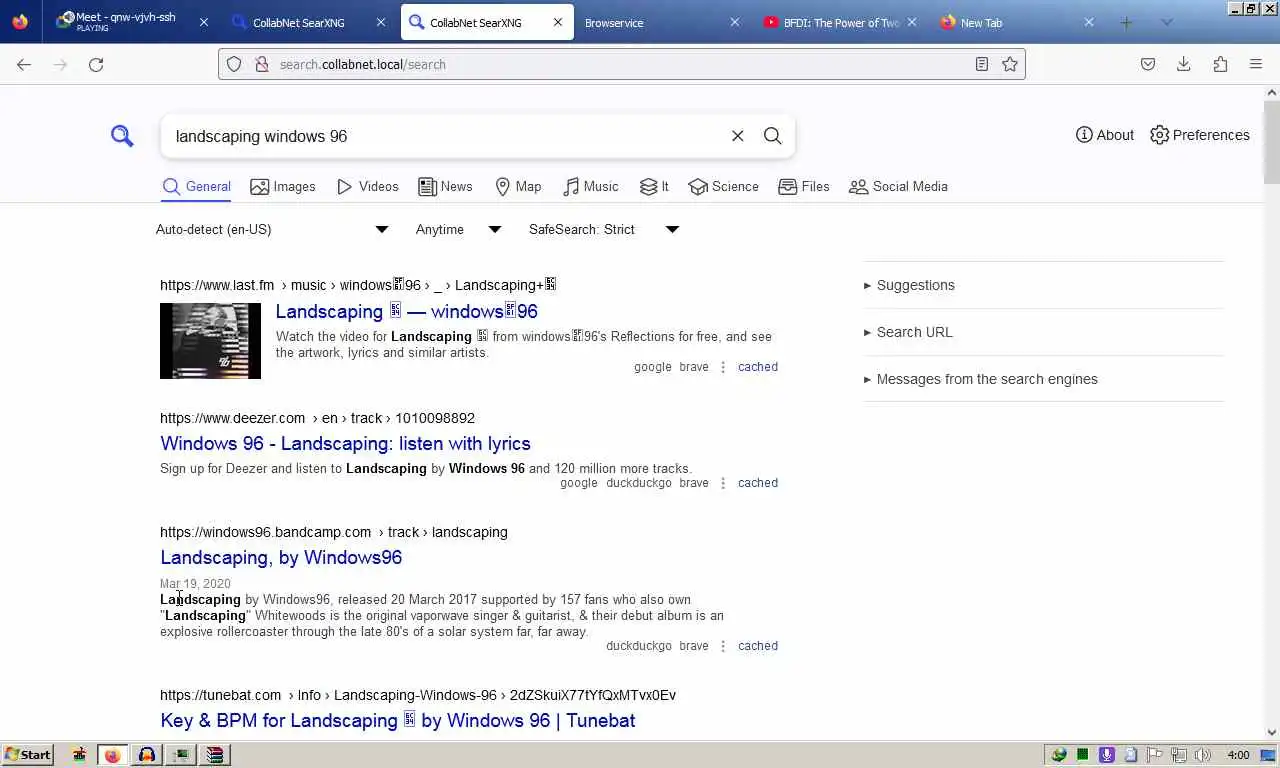Open the options menu dots for Deezer result
1280x768 pixels.
(723, 483)
